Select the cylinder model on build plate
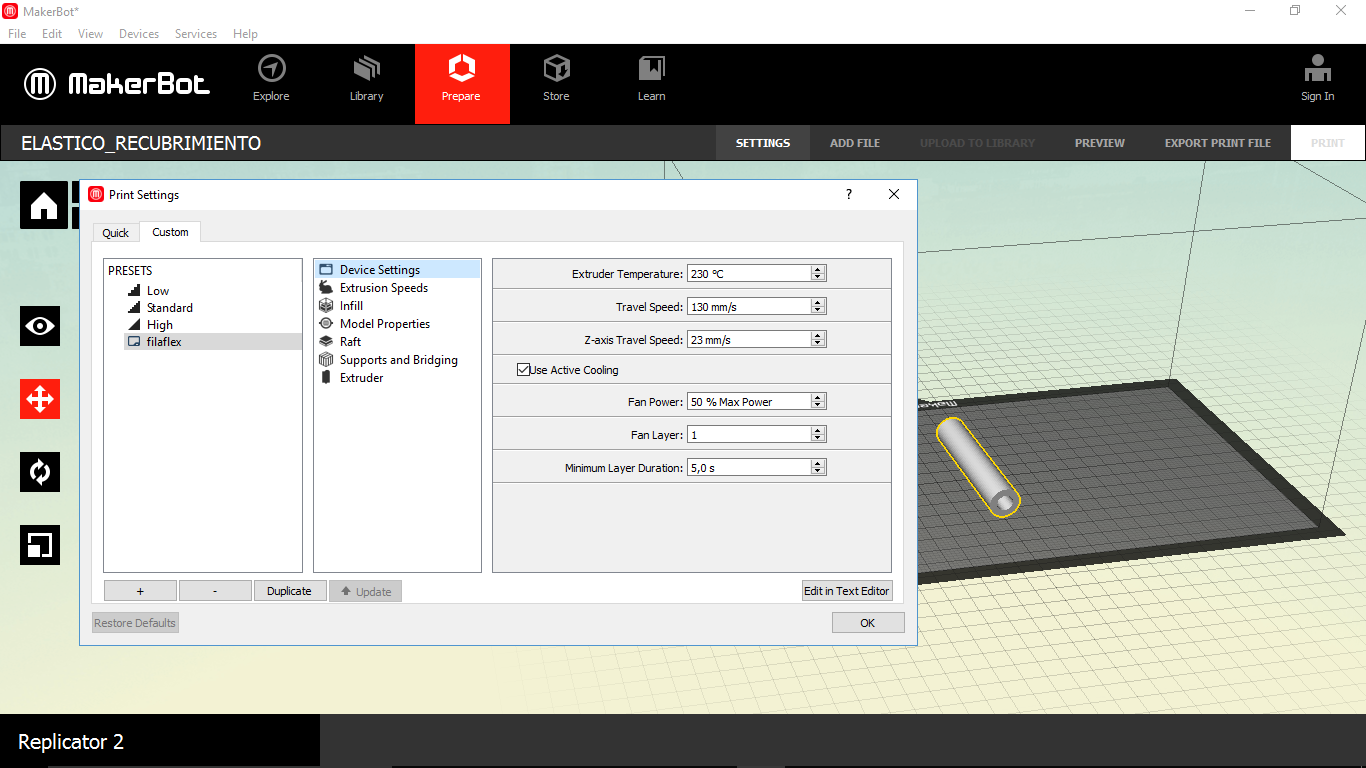 (977, 466)
